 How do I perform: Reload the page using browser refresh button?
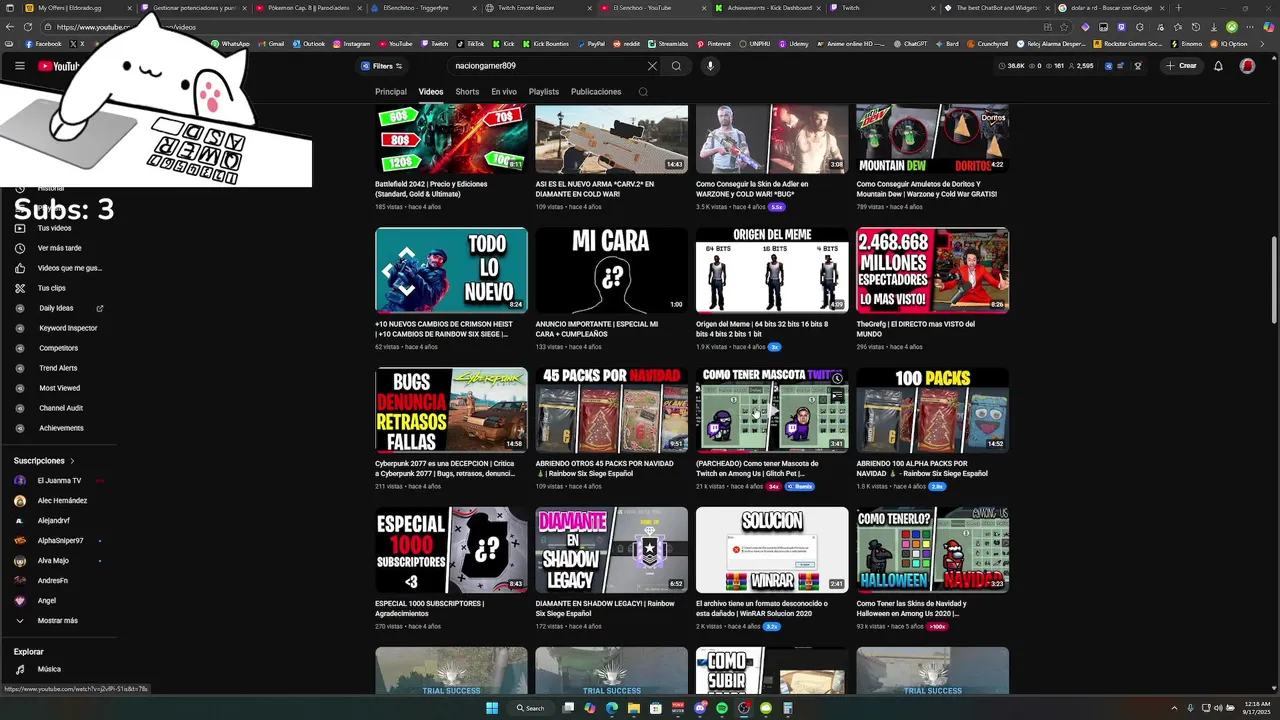[27, 27]
